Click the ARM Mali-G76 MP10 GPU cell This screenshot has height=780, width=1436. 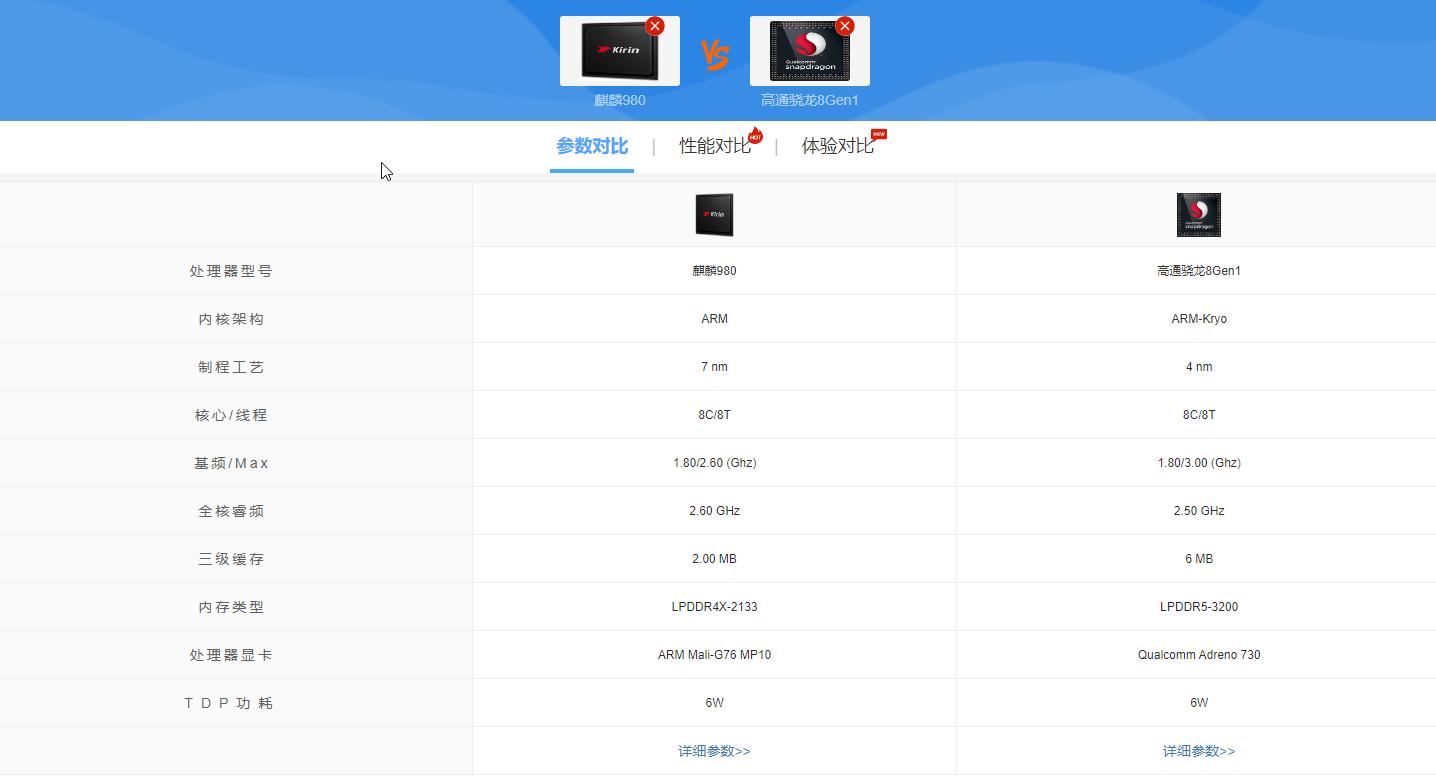click(x=714, y=655)
